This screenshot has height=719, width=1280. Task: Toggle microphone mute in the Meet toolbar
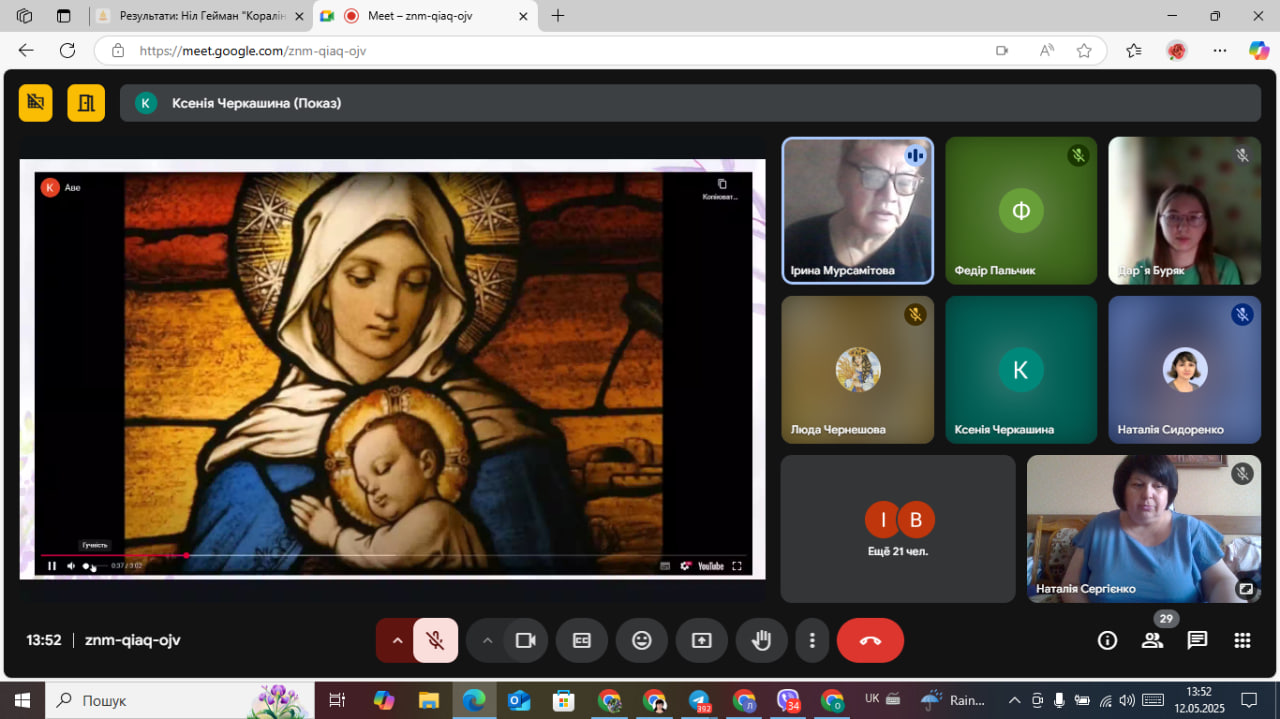(x=436, y=640)
